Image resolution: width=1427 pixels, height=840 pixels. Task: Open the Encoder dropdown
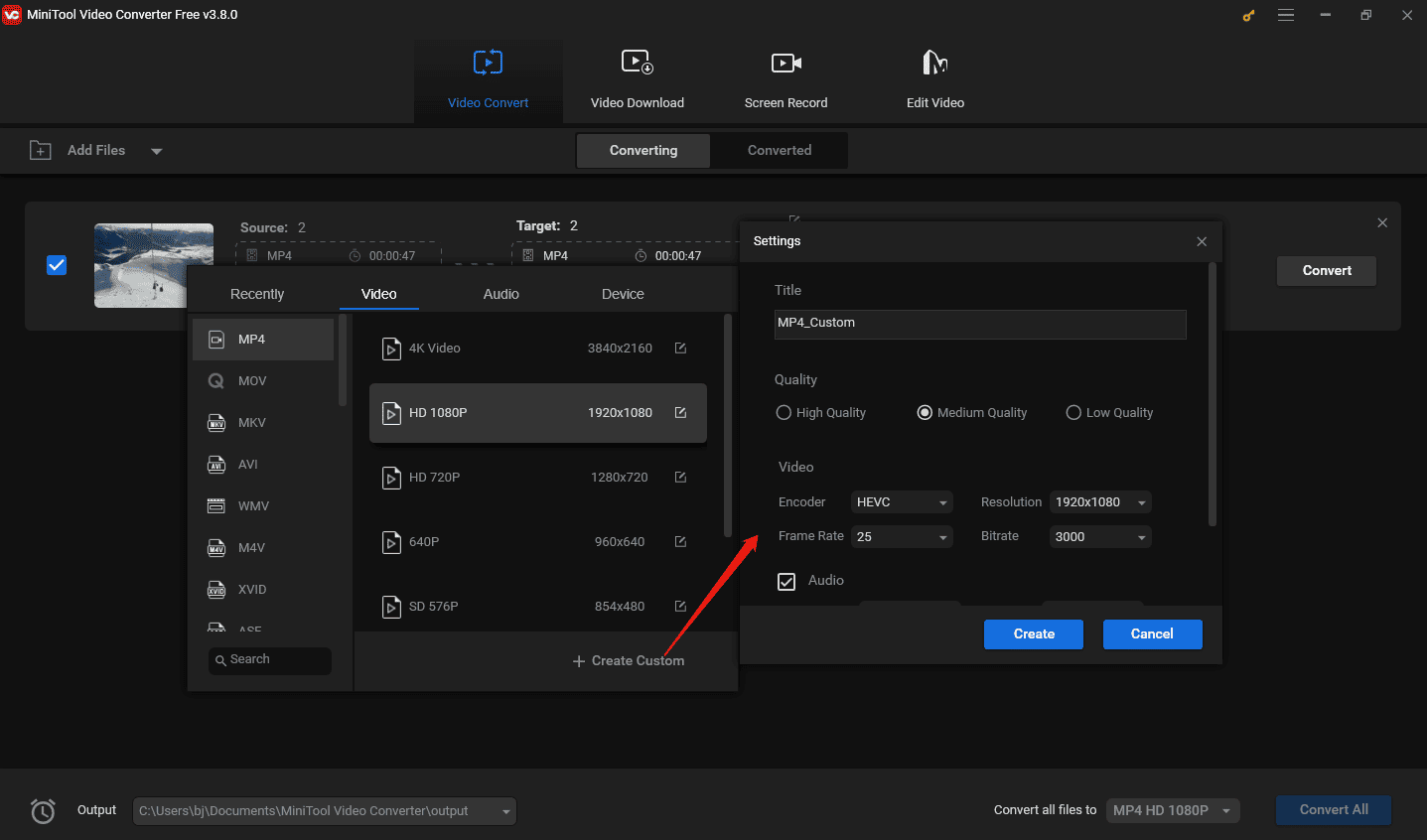click(902, 502)
